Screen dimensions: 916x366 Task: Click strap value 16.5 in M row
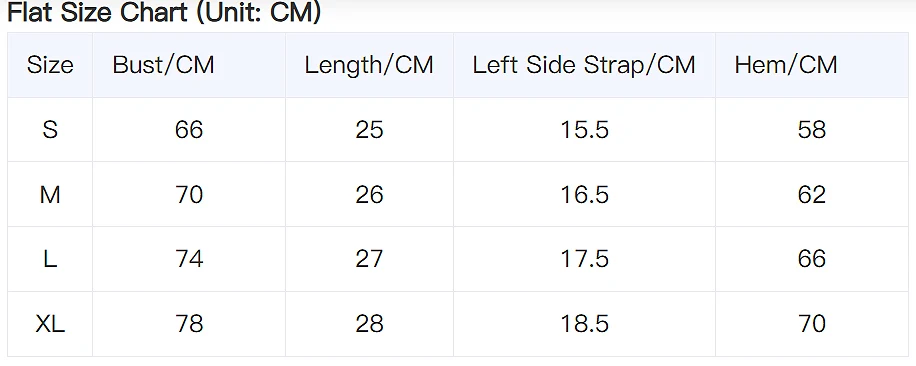(584, 194)
